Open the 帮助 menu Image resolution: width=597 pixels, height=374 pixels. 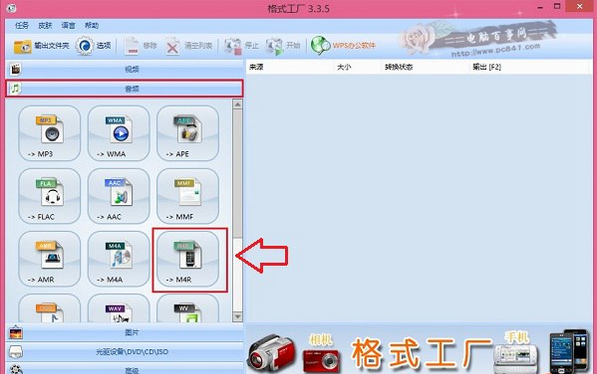click(x=91, y=26)
